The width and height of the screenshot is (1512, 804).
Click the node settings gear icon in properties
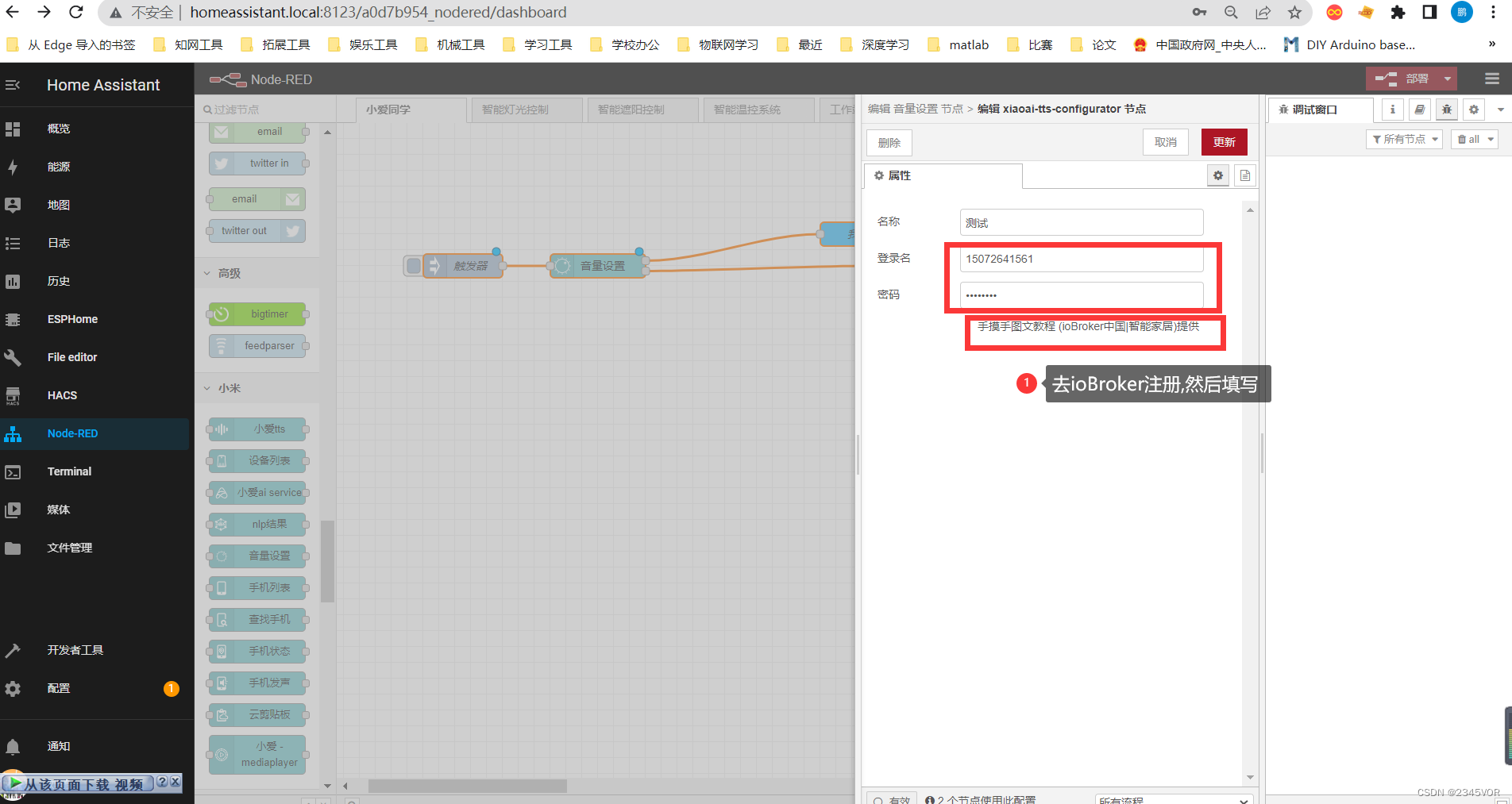tap(1218, 175)
